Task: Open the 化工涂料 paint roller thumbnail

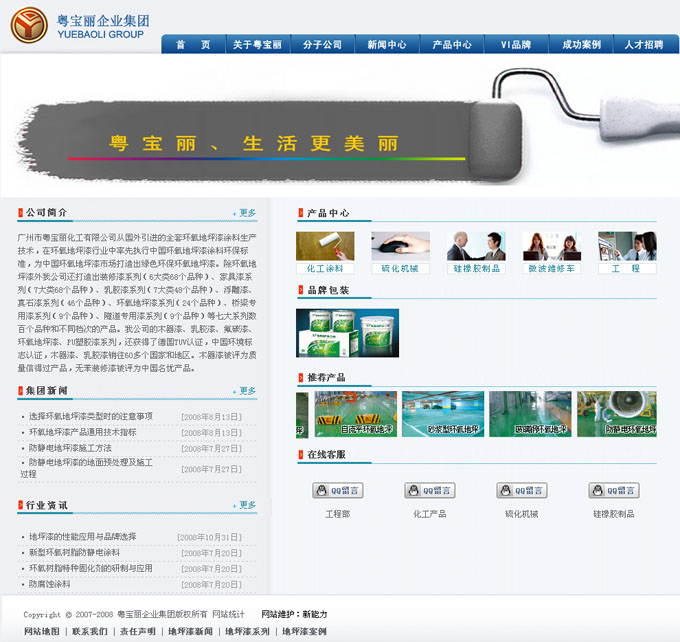Action: click(324, 246)
